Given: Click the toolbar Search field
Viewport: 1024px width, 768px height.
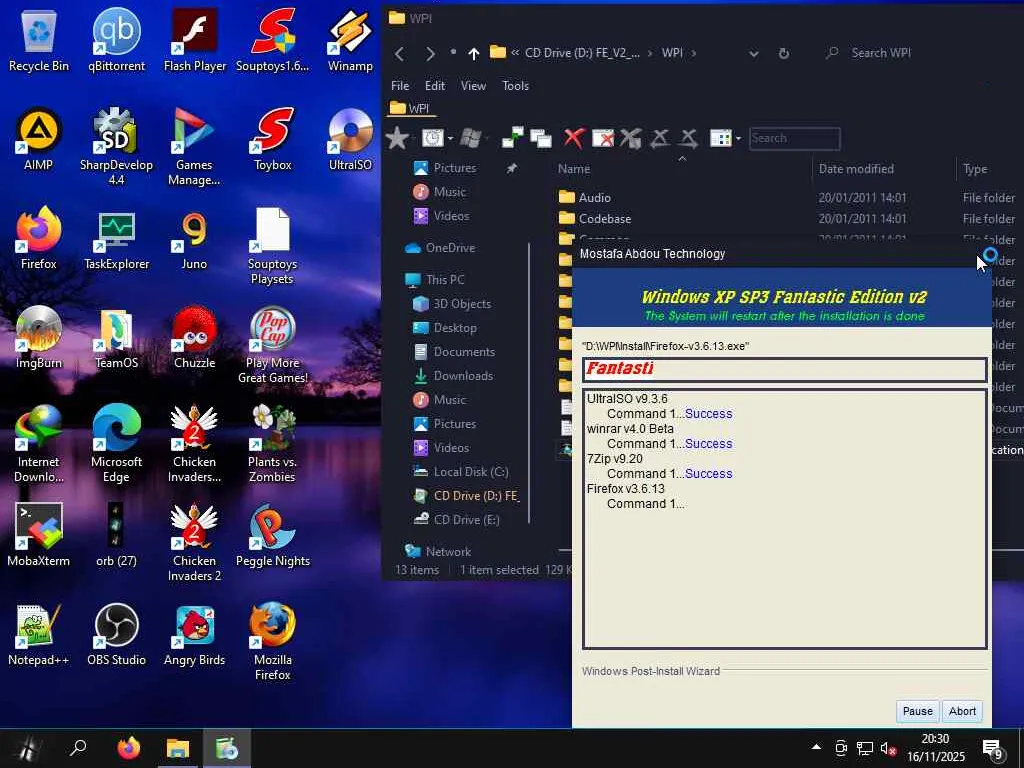Looking at the screenshot, I should pos(794,138).
